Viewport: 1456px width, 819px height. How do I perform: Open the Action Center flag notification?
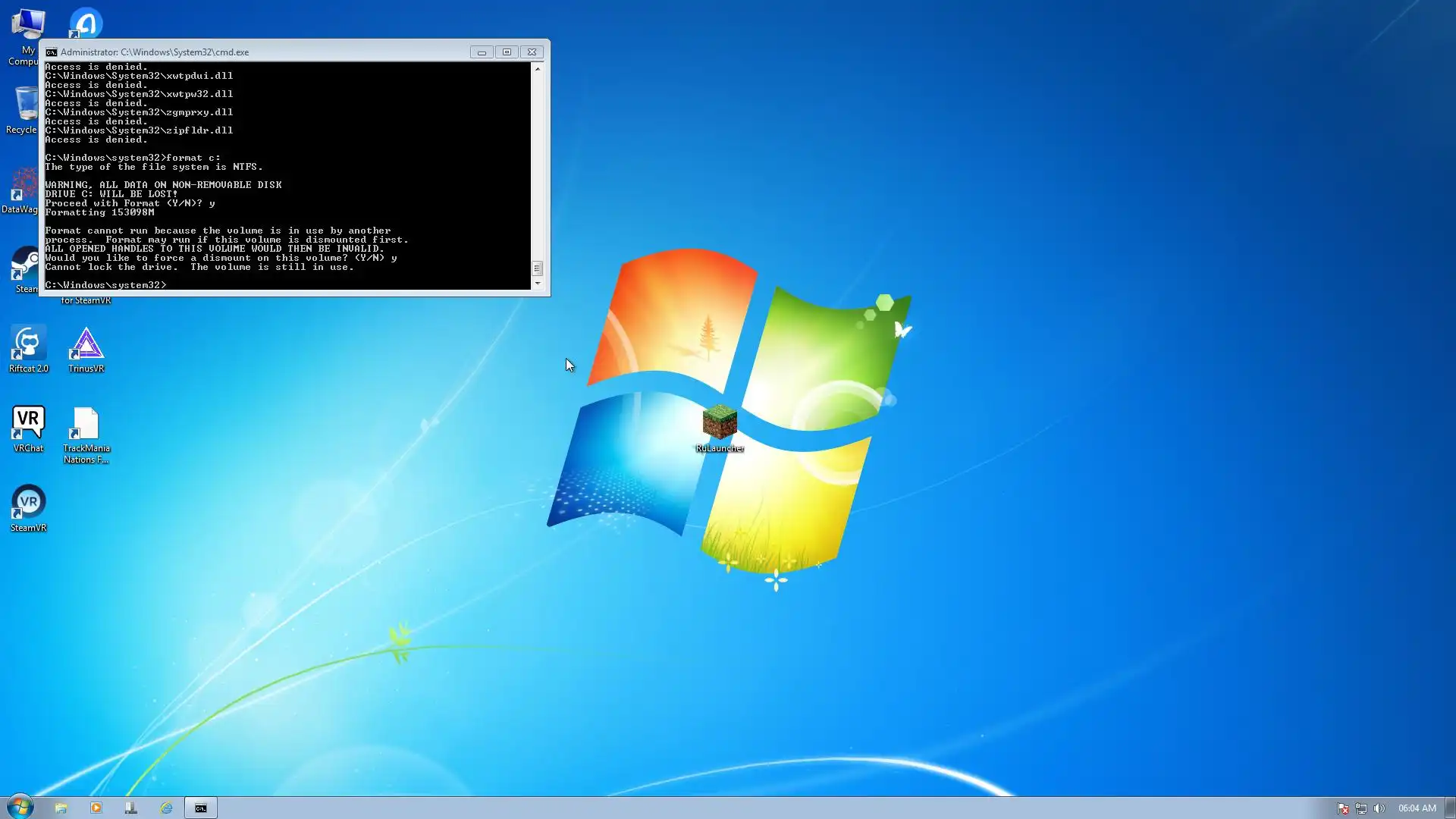click(x=1342, y=808)
